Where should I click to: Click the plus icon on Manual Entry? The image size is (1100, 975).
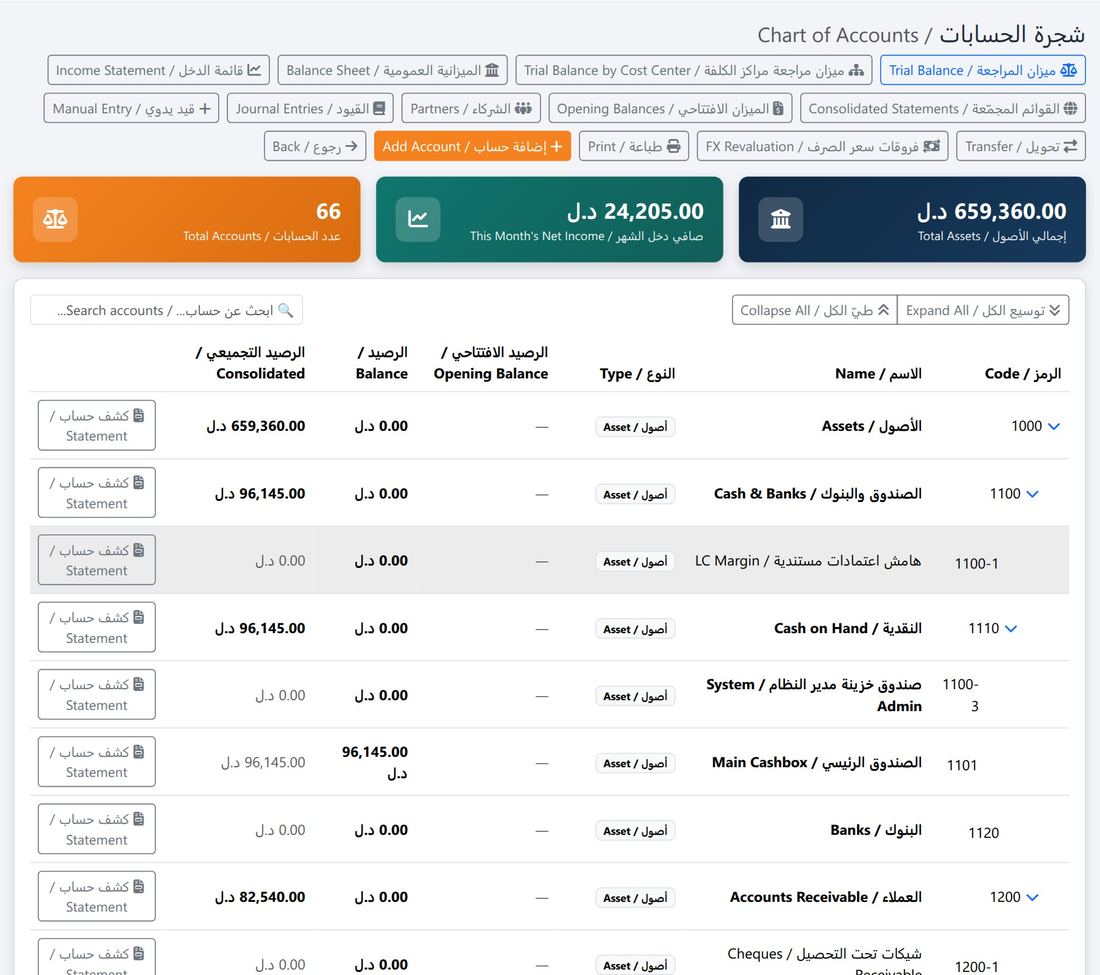[x=205, y=109]
